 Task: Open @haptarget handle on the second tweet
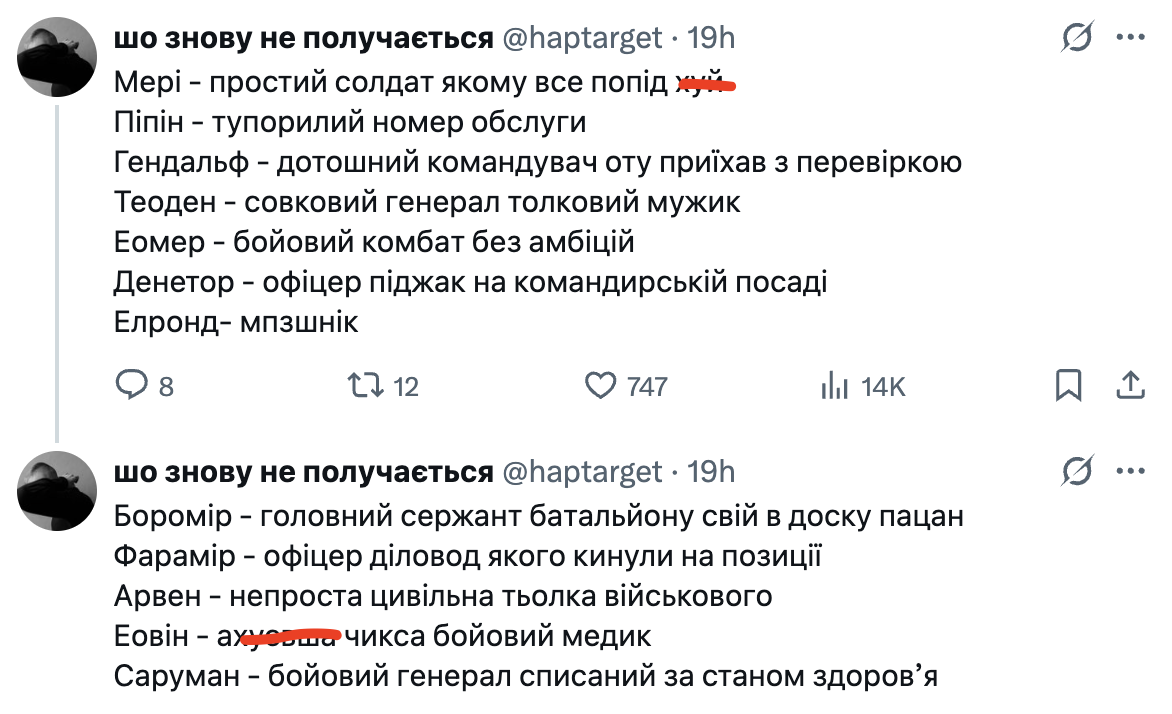coord(581,471)
